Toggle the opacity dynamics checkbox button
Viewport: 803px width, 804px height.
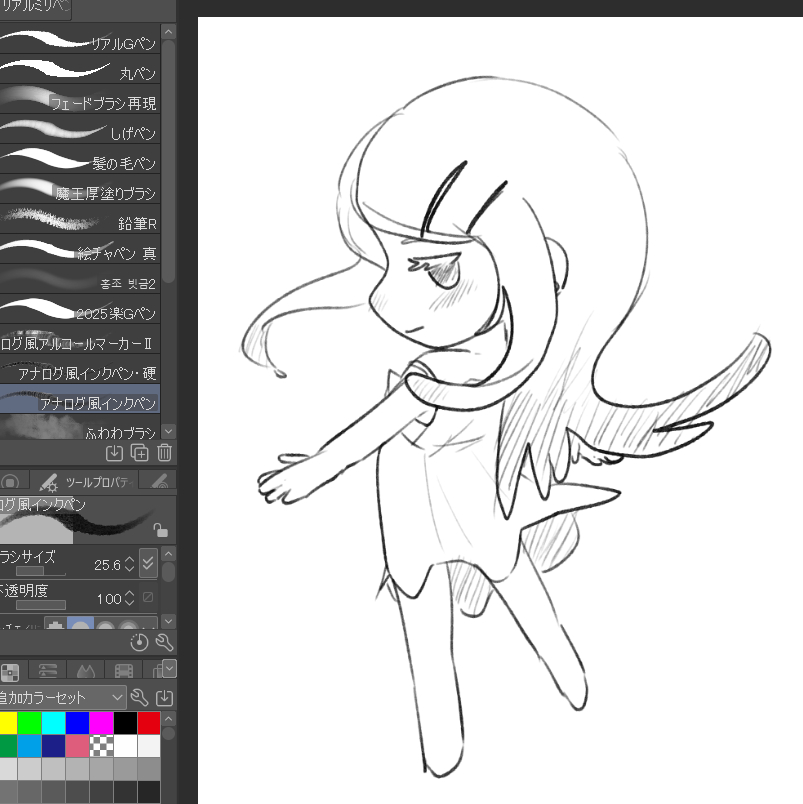(x=148, y=598)
